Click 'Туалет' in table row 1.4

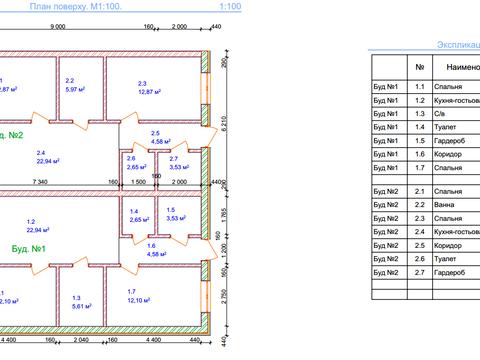[x=445, y=127]
